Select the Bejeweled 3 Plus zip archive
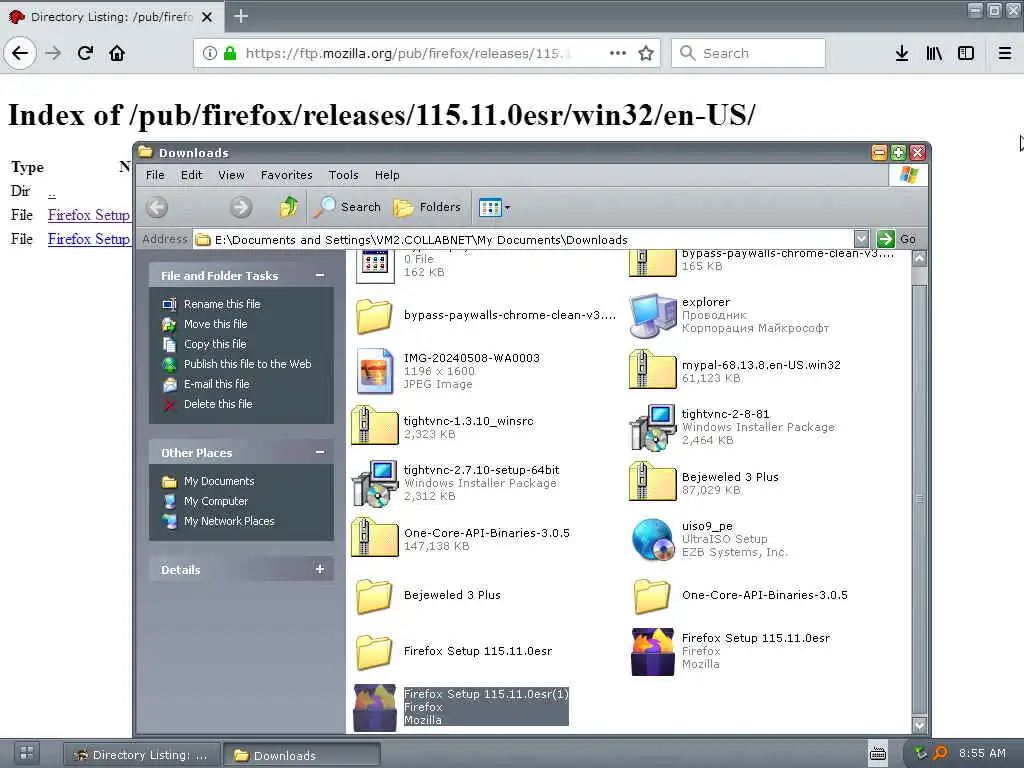This screenshot has width=1024, height=768. (704, 483)
